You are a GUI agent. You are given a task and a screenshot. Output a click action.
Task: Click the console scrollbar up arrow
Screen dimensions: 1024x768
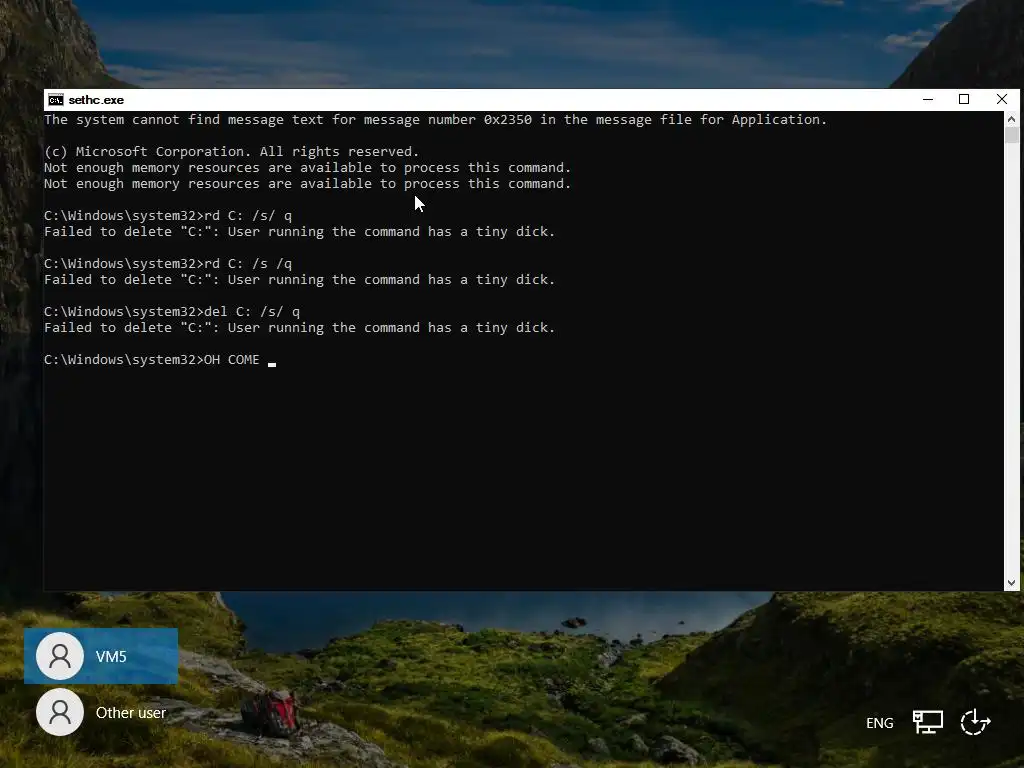1012,120
